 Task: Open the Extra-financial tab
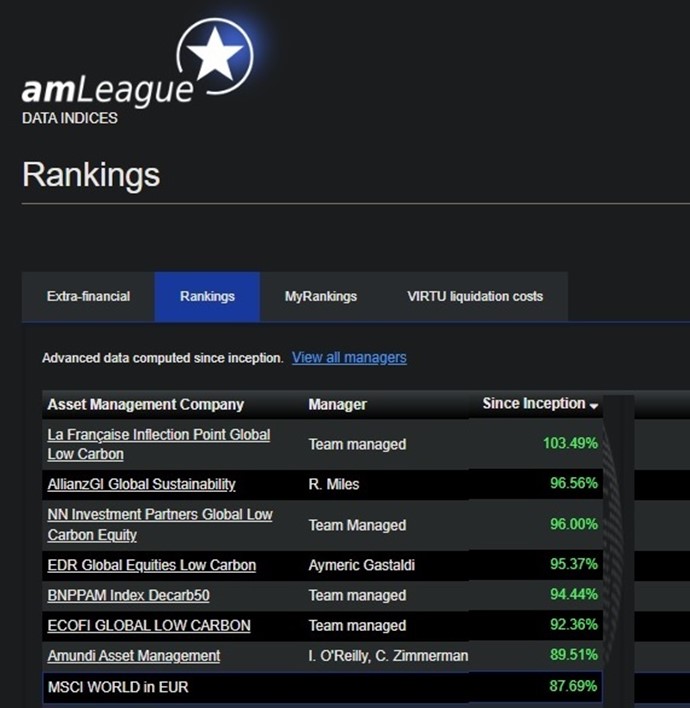tap(88, 297)
